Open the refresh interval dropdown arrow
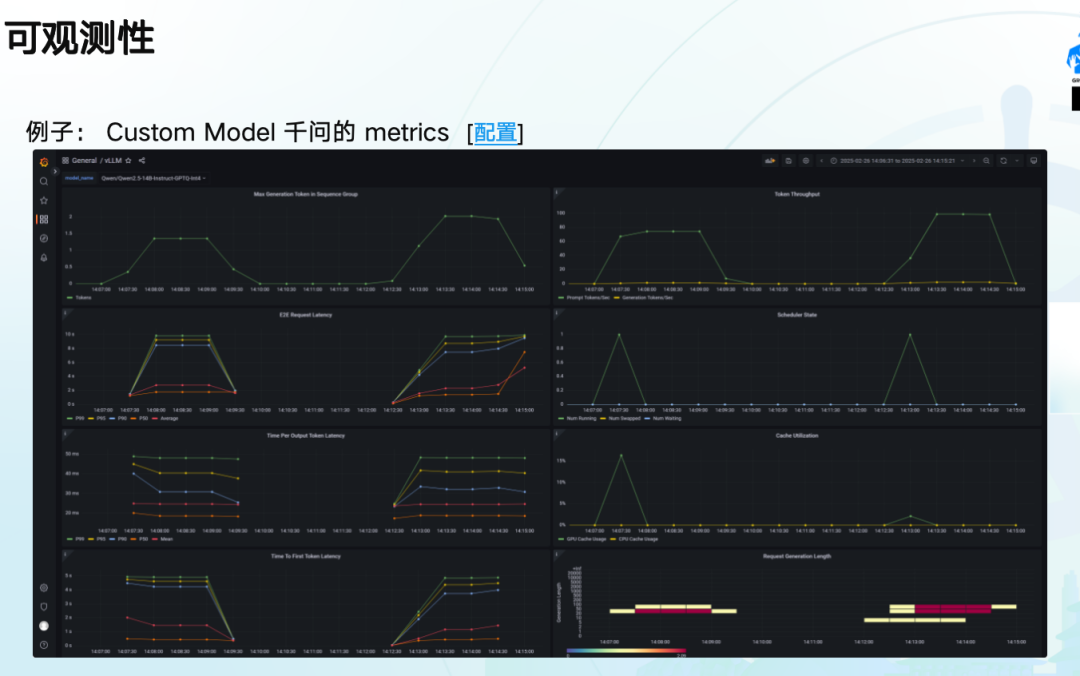Viewport: 1080px width, 676px height. pyautogui.click(x=1017, y=161)
